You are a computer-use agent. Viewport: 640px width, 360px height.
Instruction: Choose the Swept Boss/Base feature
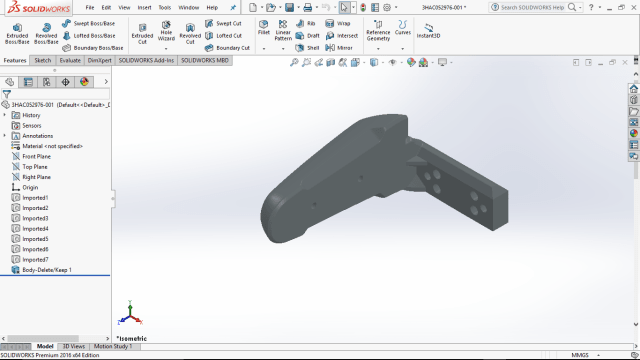click(x=89, y=24)
